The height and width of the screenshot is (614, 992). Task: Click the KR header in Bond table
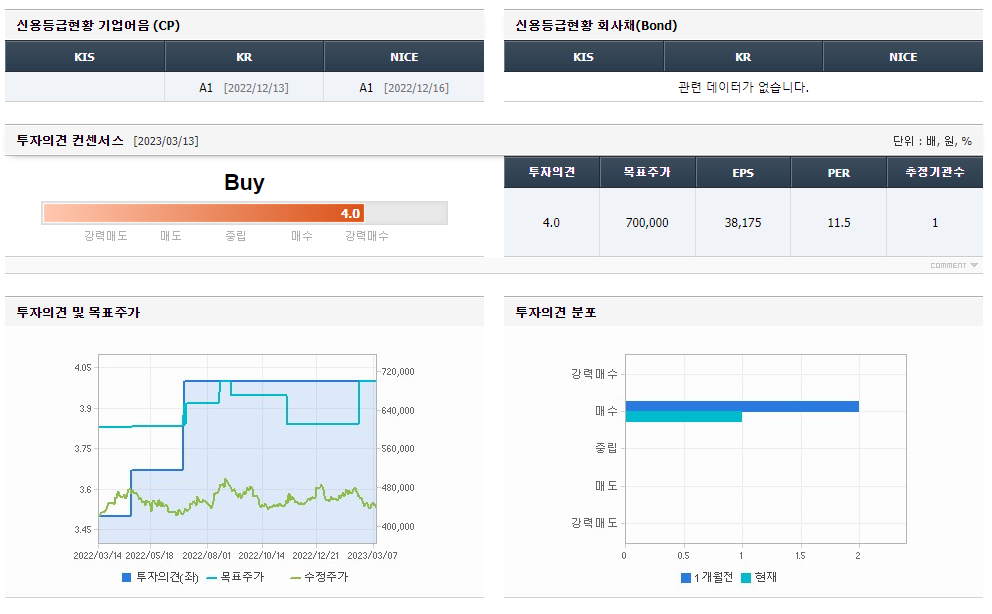click(743, 57)
